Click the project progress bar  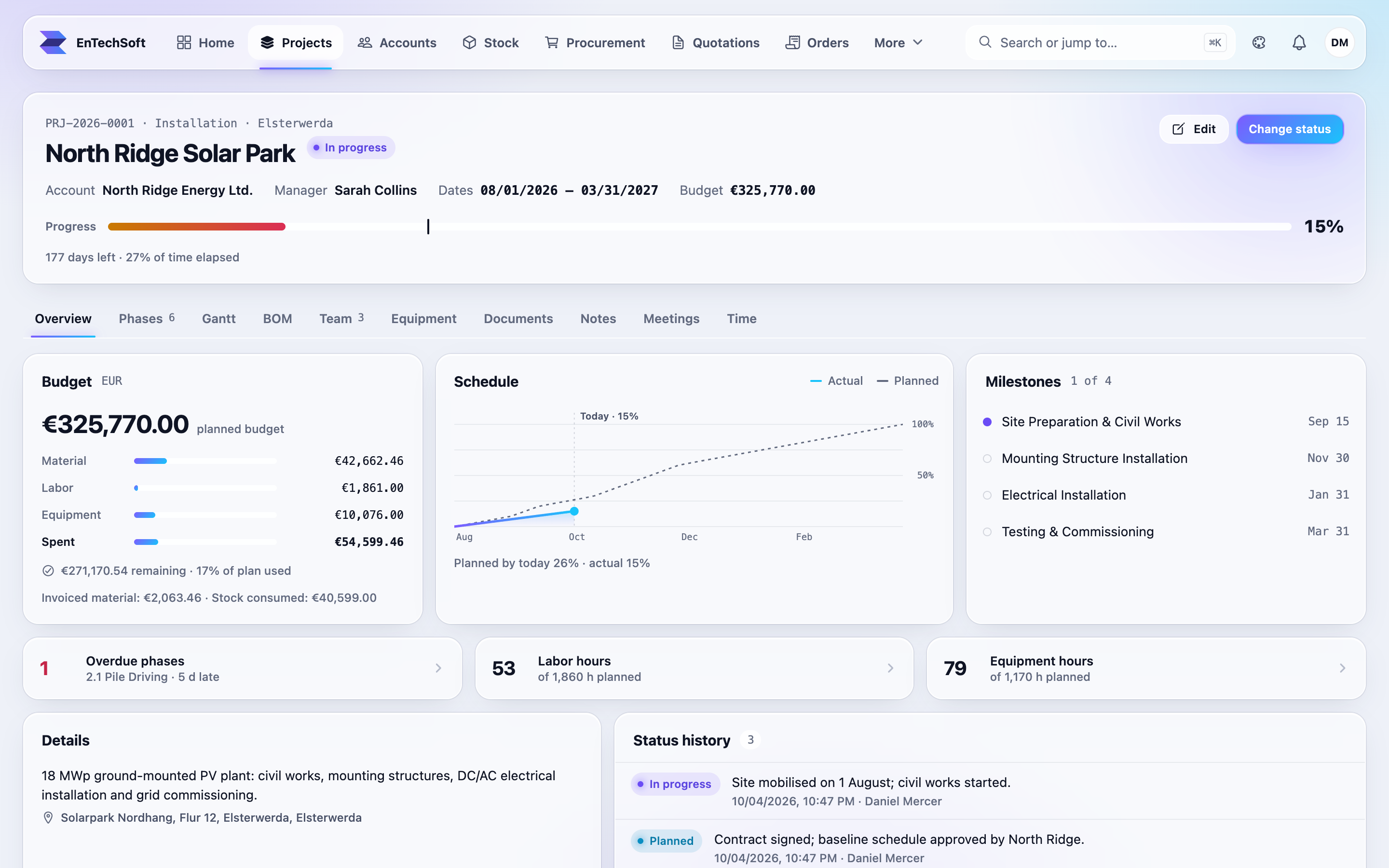pyautogui.click(x=699, y=227)
